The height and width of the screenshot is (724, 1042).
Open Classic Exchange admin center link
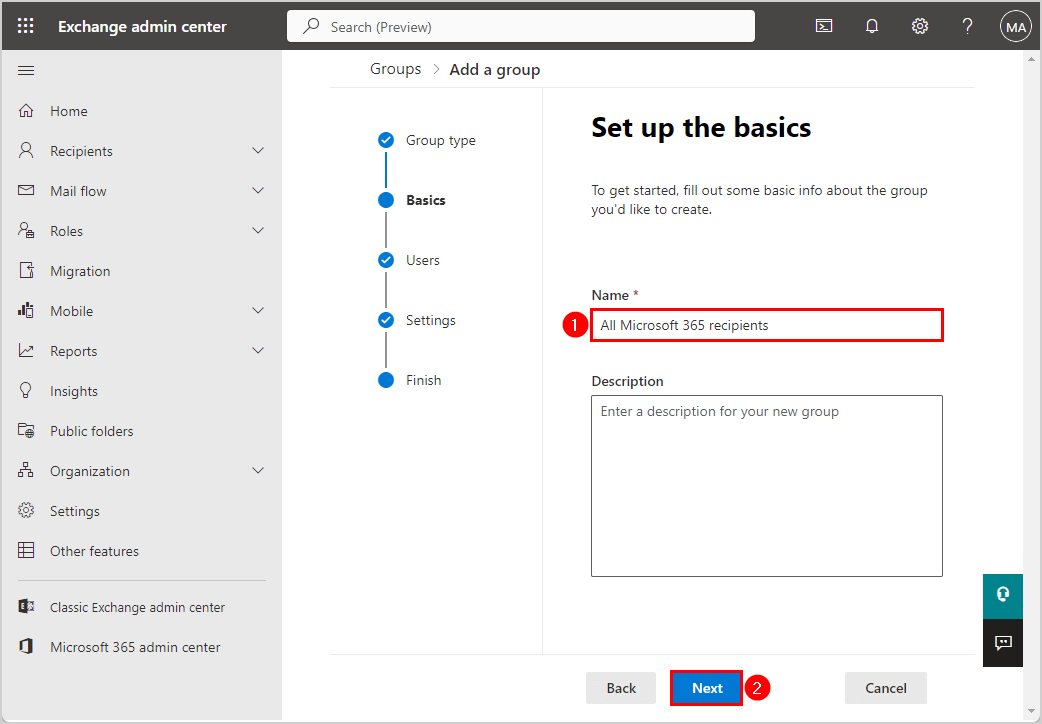pyautogui.click(x=138, y=607)
